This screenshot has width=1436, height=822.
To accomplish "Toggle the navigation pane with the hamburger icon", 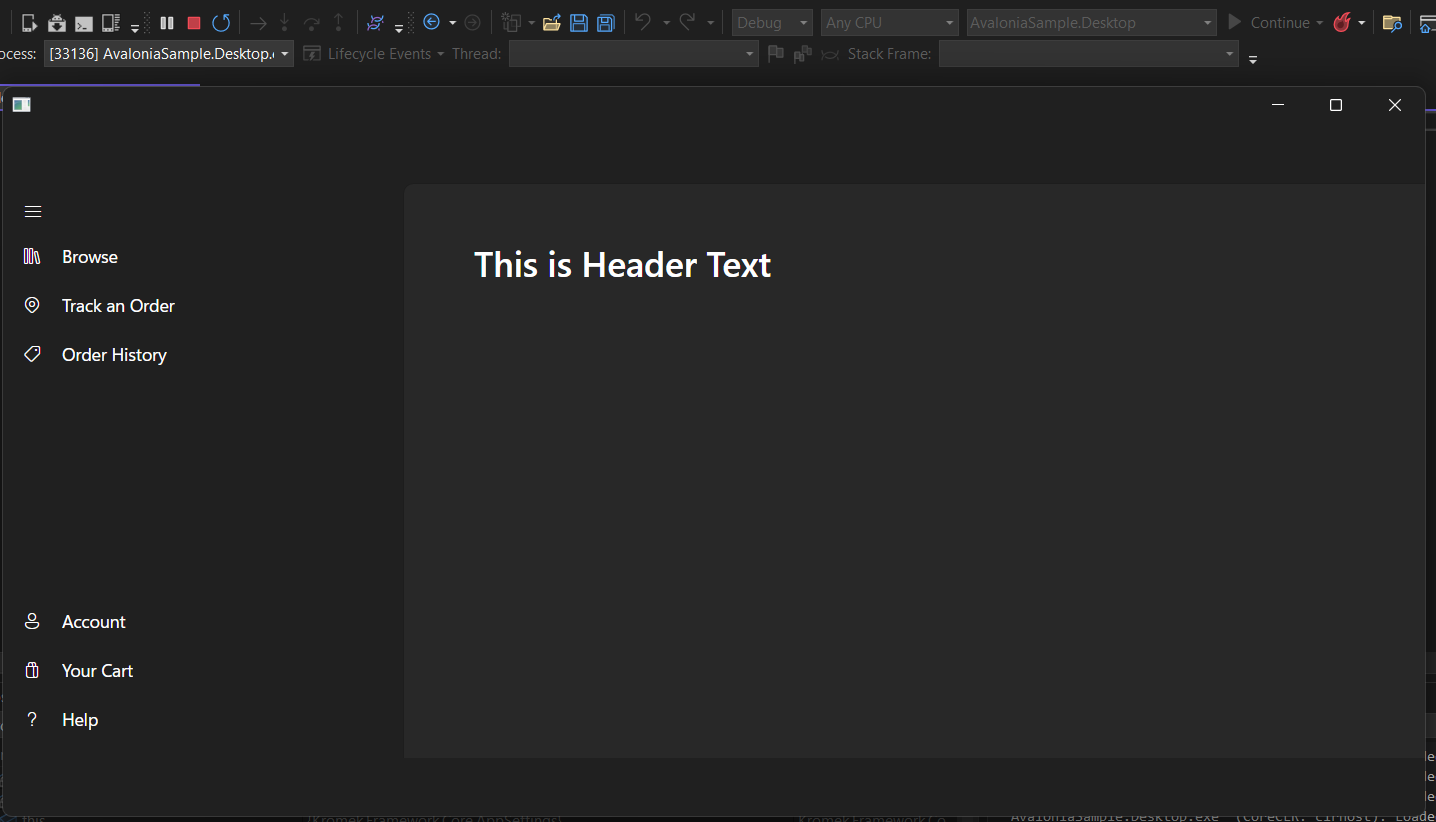I will point(32,211).
